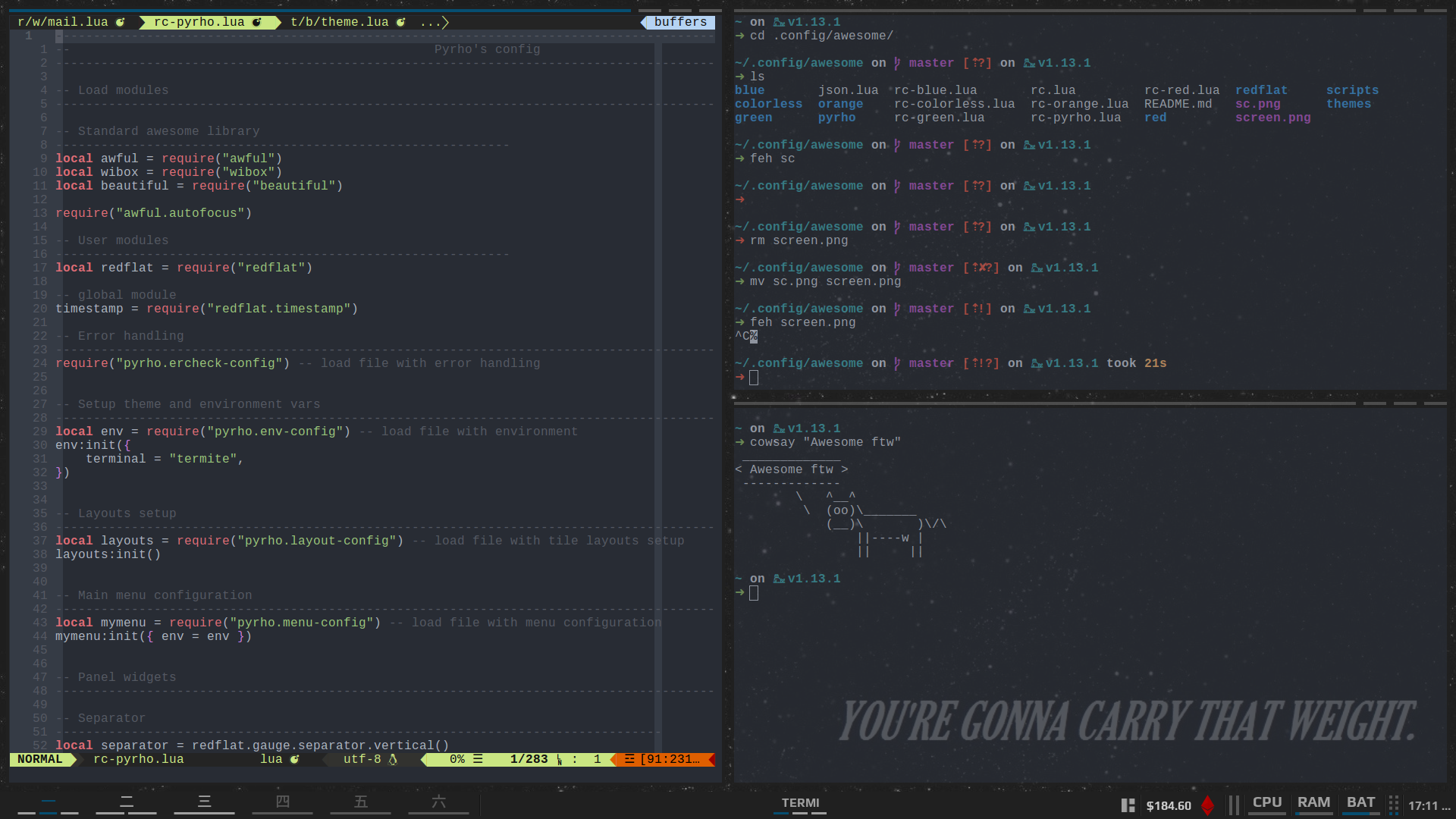Open the buffers list label
1456x819 pixels.
[x=680, y=22]
